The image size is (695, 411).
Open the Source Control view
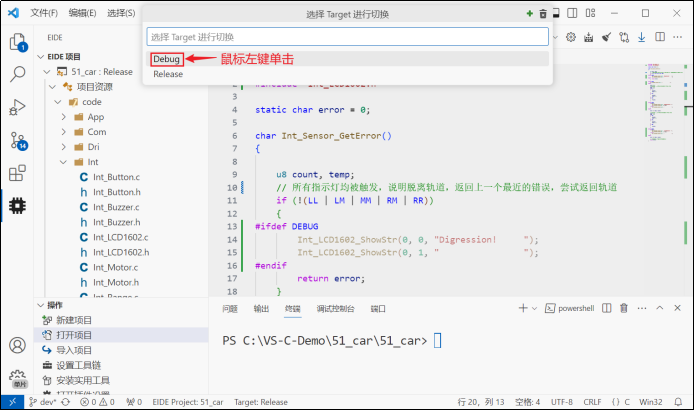point(19,141)
